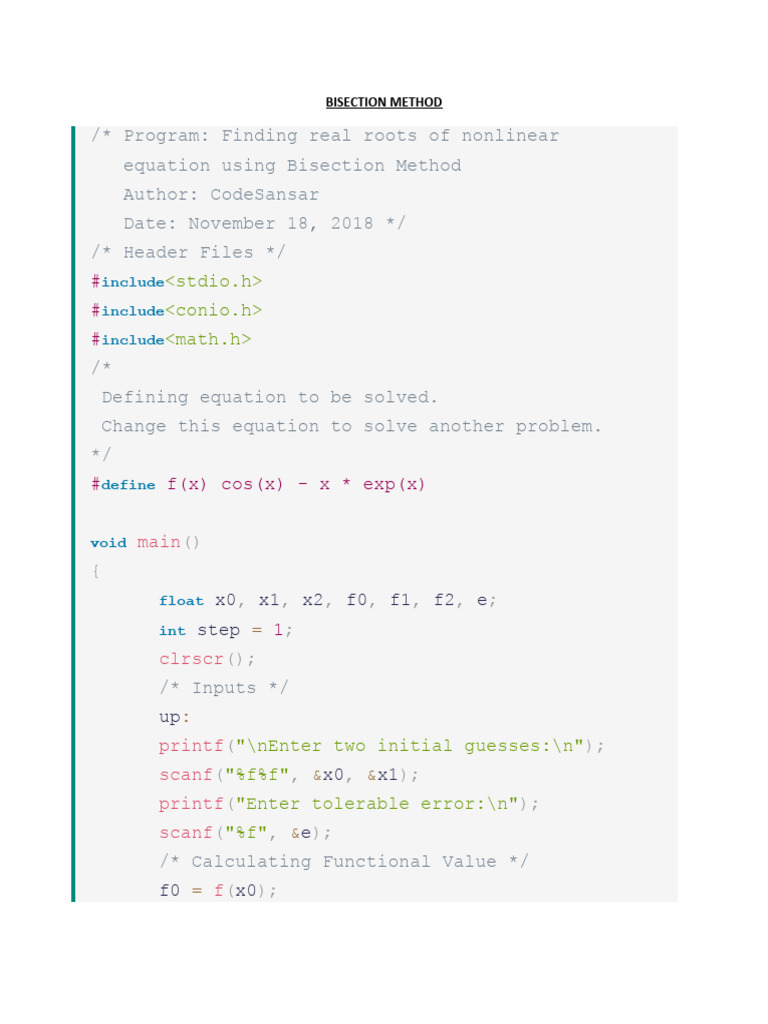Click the scanf line reading x0 and x1
This screenshot has width=768, height=1024.
(289, 775)
